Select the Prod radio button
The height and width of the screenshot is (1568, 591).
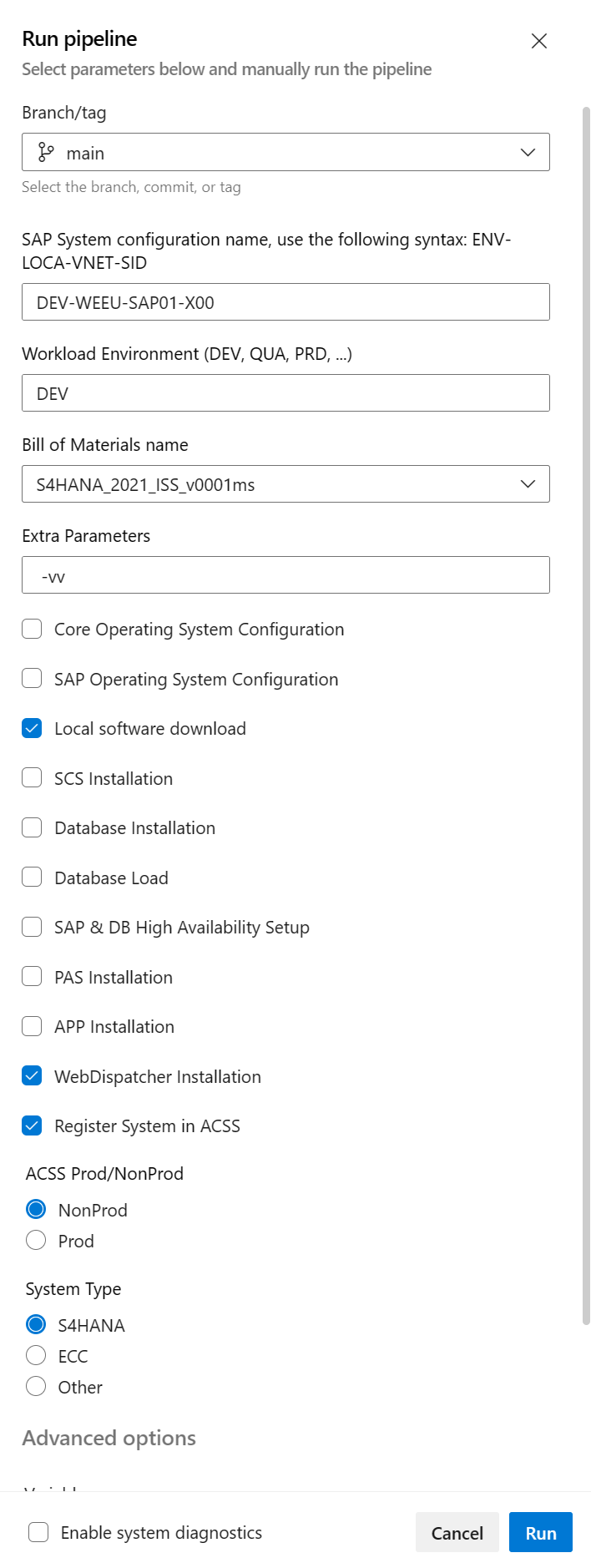pyautogui.click(x=36, y=1241)
